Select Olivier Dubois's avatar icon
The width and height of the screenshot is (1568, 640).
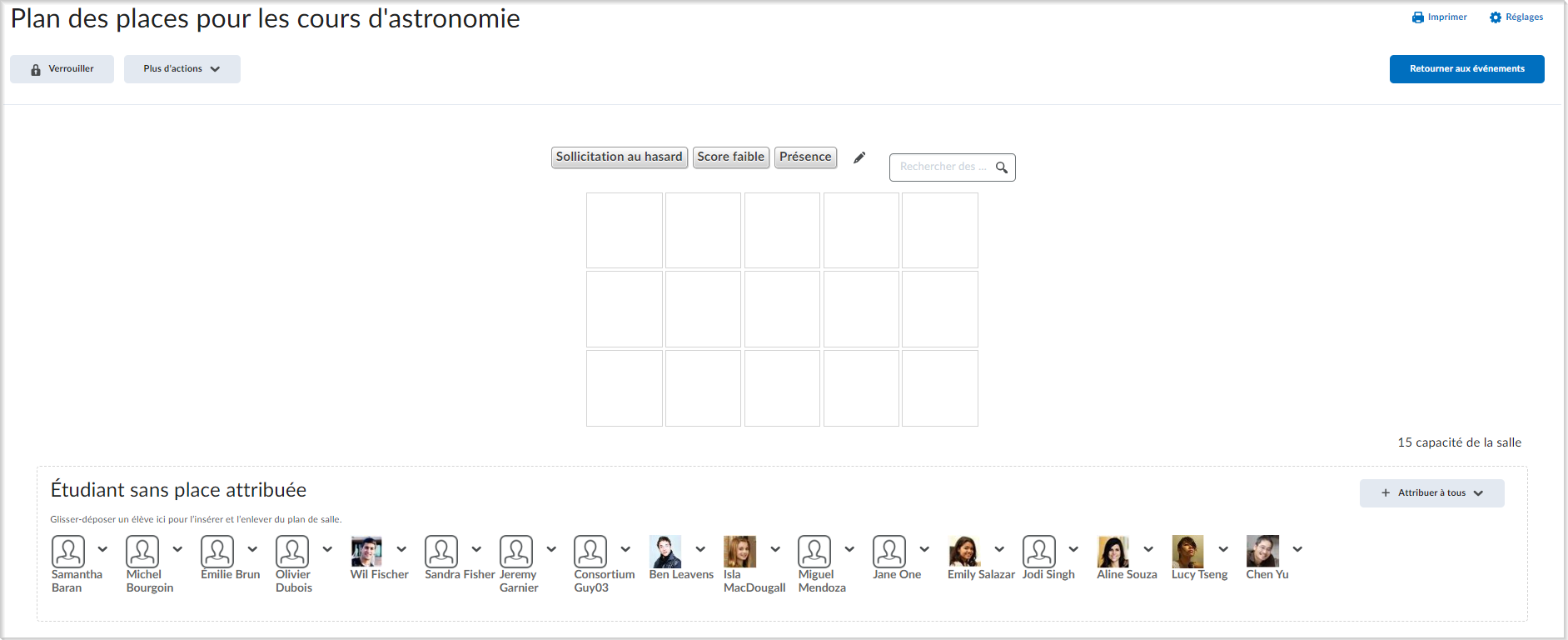[x=292, y=552]
